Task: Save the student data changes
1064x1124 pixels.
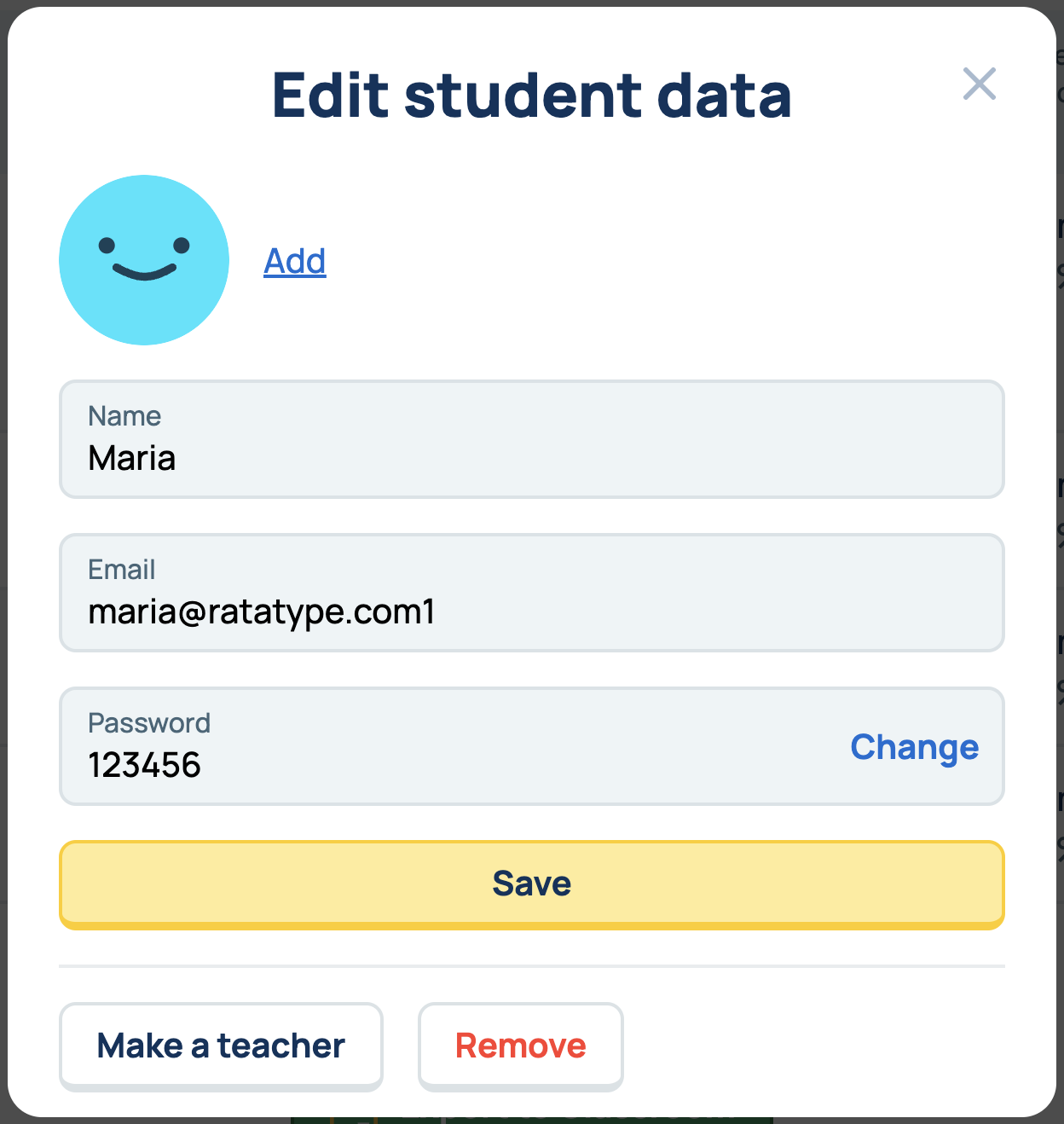Action: point(531,884)
